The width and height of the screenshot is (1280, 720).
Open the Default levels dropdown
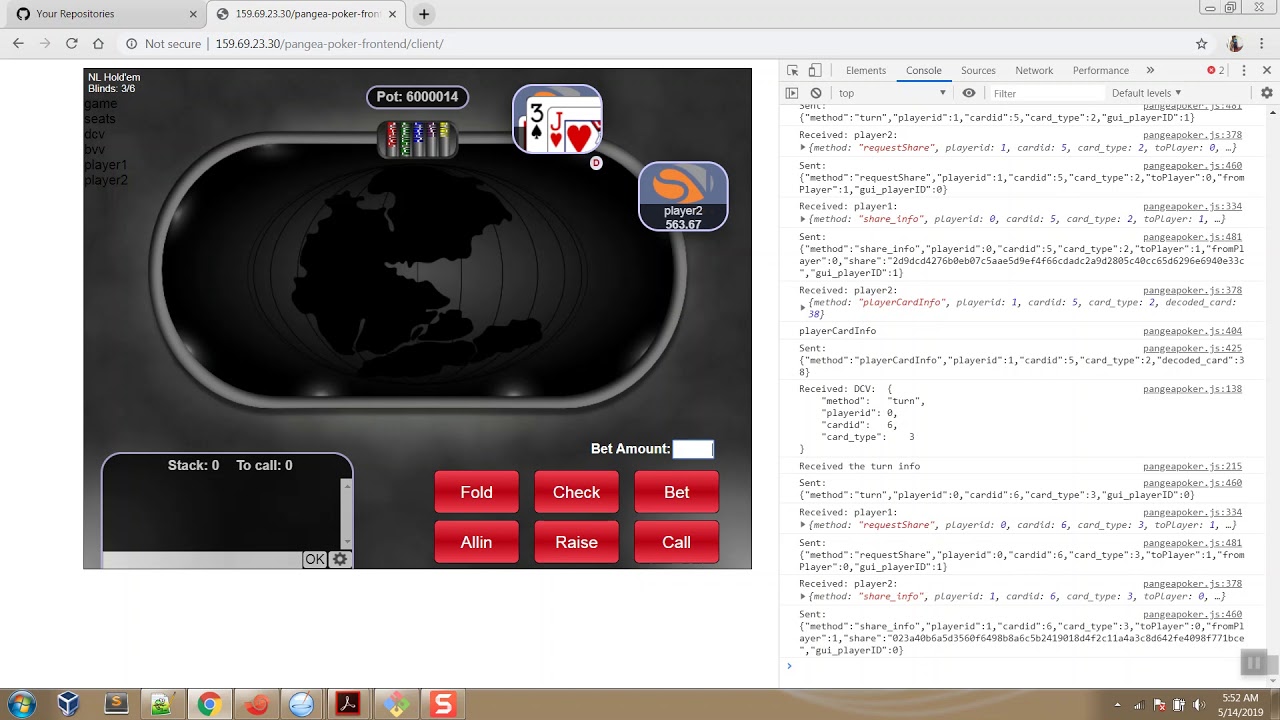1146,93
